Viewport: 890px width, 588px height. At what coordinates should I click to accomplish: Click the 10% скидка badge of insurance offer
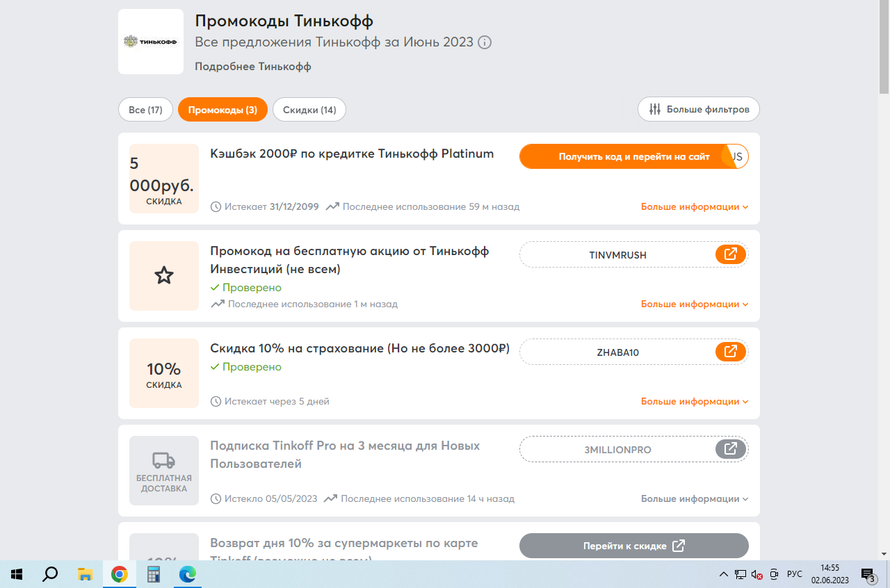pos(164,373)
